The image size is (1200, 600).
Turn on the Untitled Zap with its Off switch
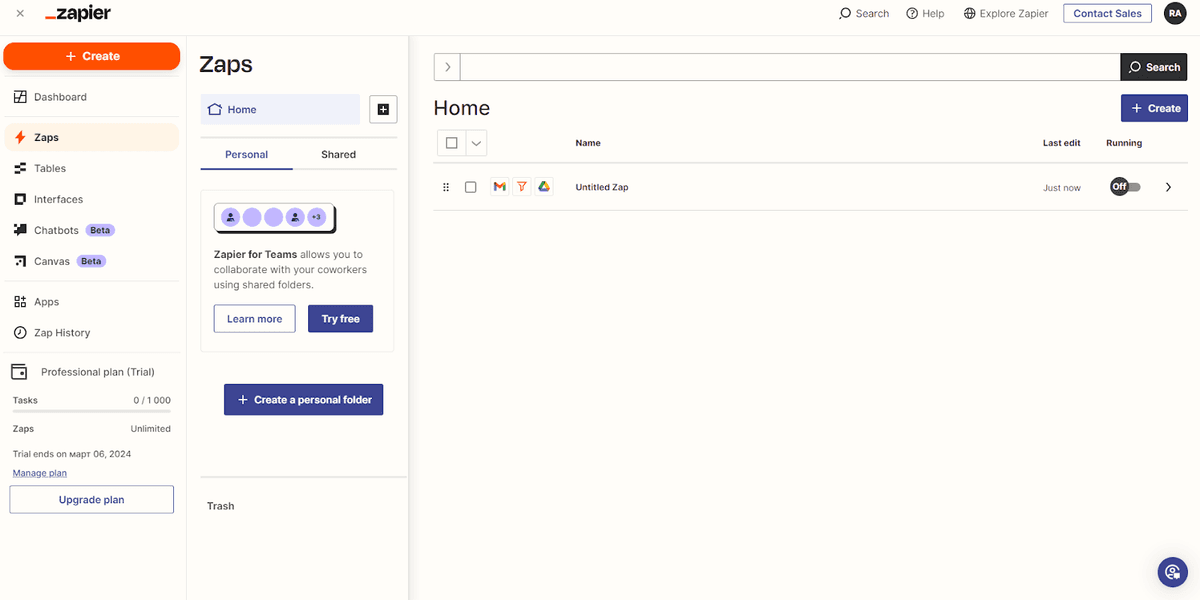tap(1124, 186)
